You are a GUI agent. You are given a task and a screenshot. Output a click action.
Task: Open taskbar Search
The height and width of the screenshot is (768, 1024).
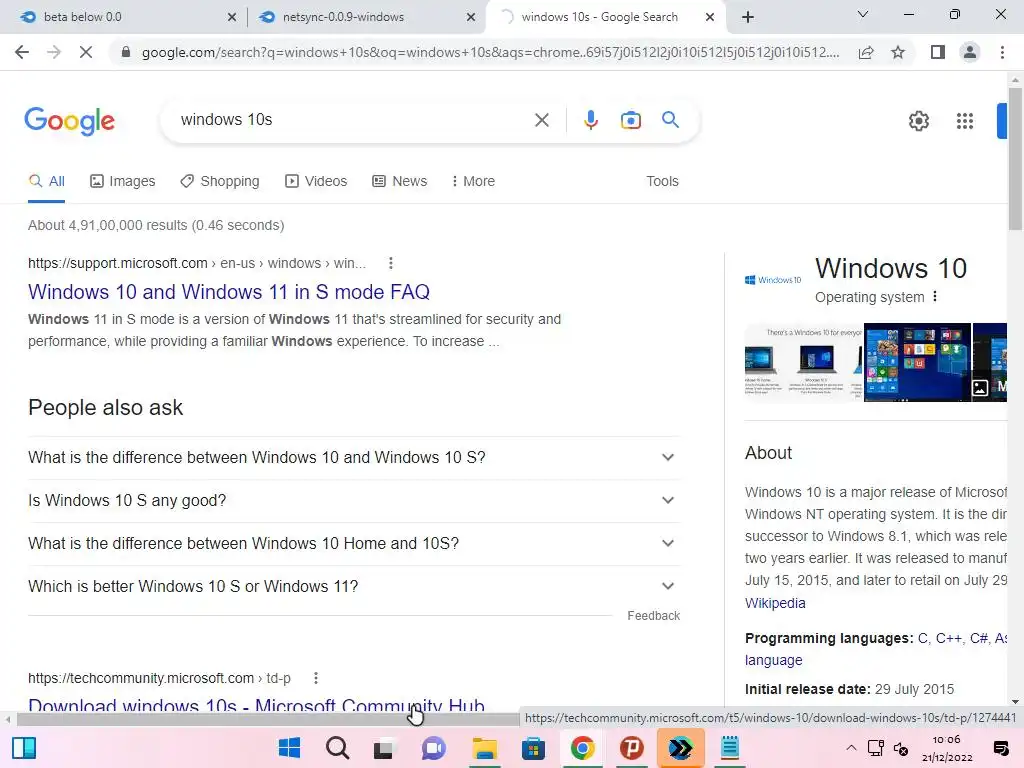click(x=338, y=748)
